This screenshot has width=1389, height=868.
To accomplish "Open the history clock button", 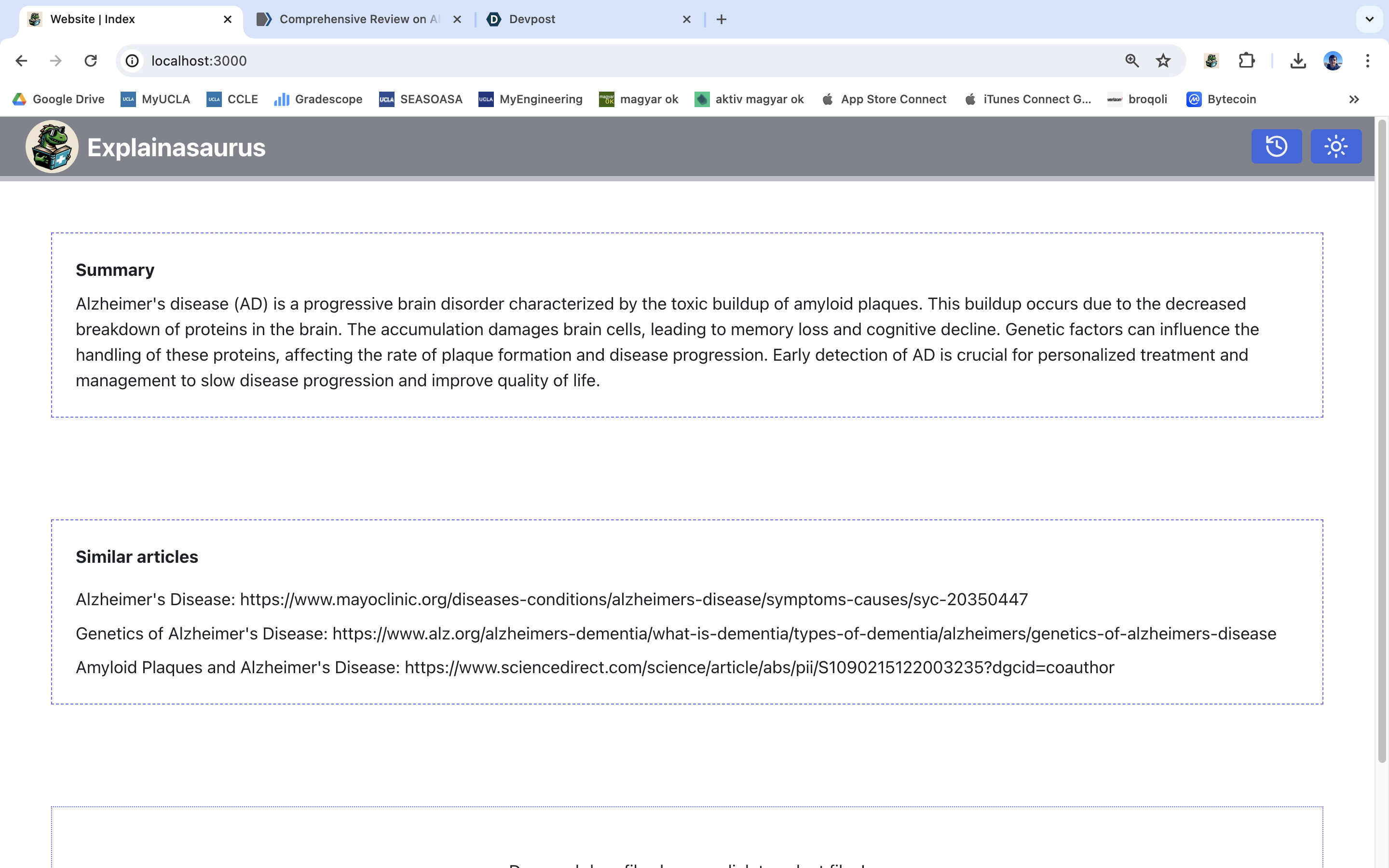I will tap(1276, 147).
